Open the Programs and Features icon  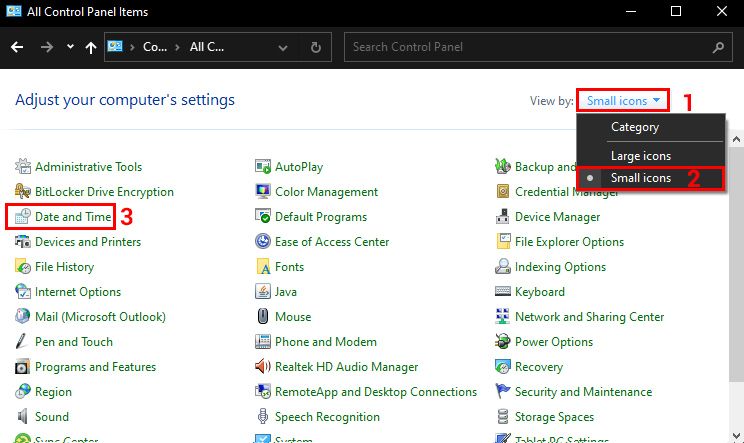click(22, 367)
